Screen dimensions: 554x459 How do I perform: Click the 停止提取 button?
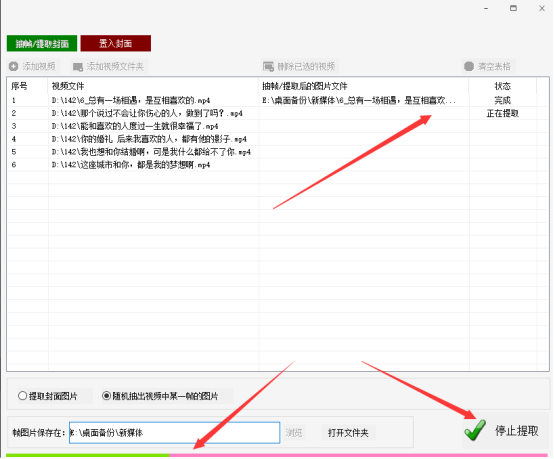pos(506,430)
